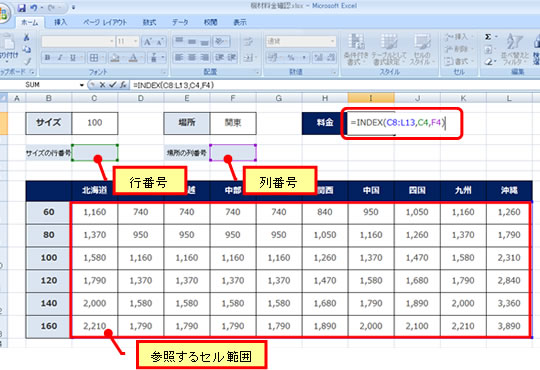Open the Fill options icon
This screenshot has height=370, width=540.
(x=489, y=50)
